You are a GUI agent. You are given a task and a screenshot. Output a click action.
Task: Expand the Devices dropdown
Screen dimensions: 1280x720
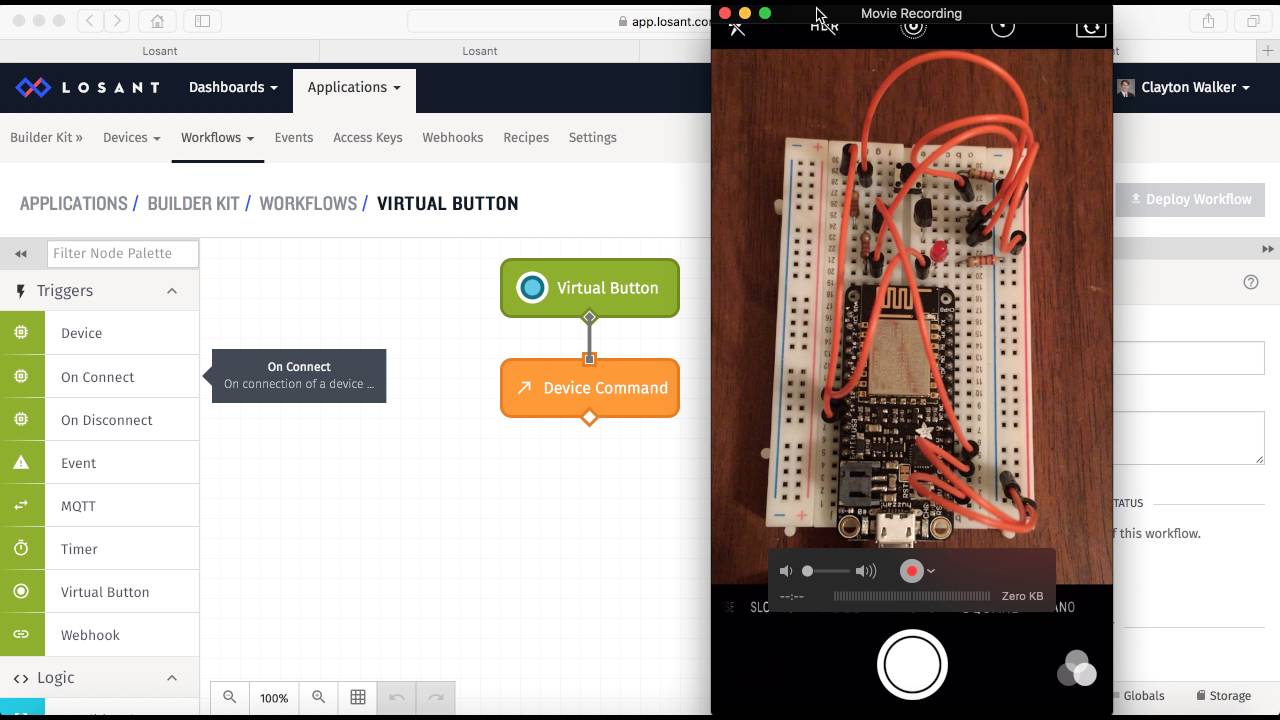[x=131, y=137]
